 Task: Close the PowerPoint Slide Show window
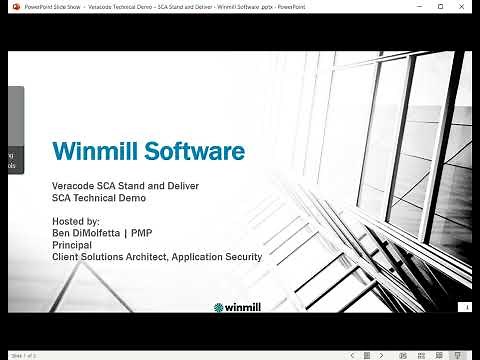point(461,6)
